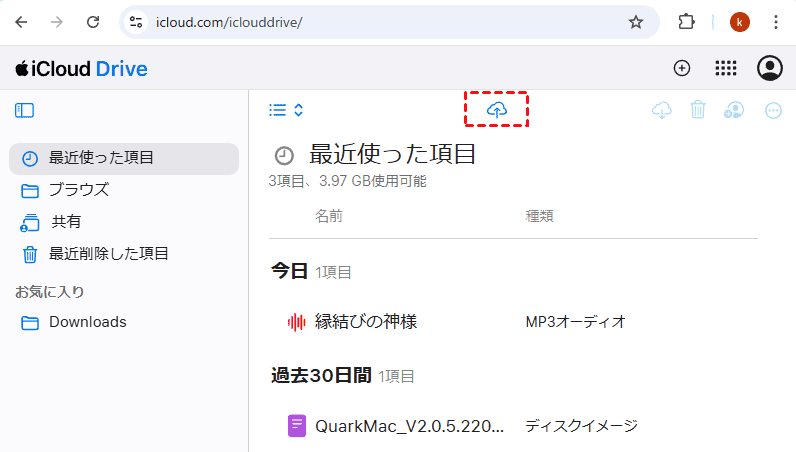Click the plus create new icon
The width and height of the screenshot is (796, 452).
click(x=682, y=68)
